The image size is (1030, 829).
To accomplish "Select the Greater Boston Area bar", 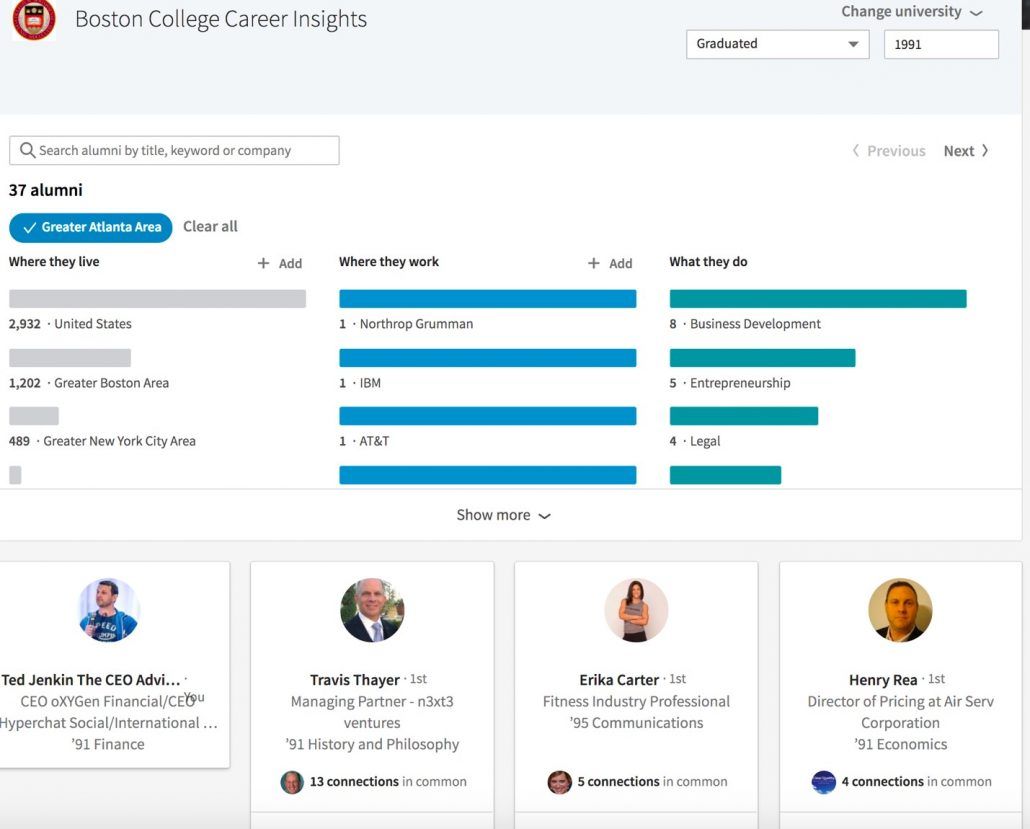I will tap(70, 358).
